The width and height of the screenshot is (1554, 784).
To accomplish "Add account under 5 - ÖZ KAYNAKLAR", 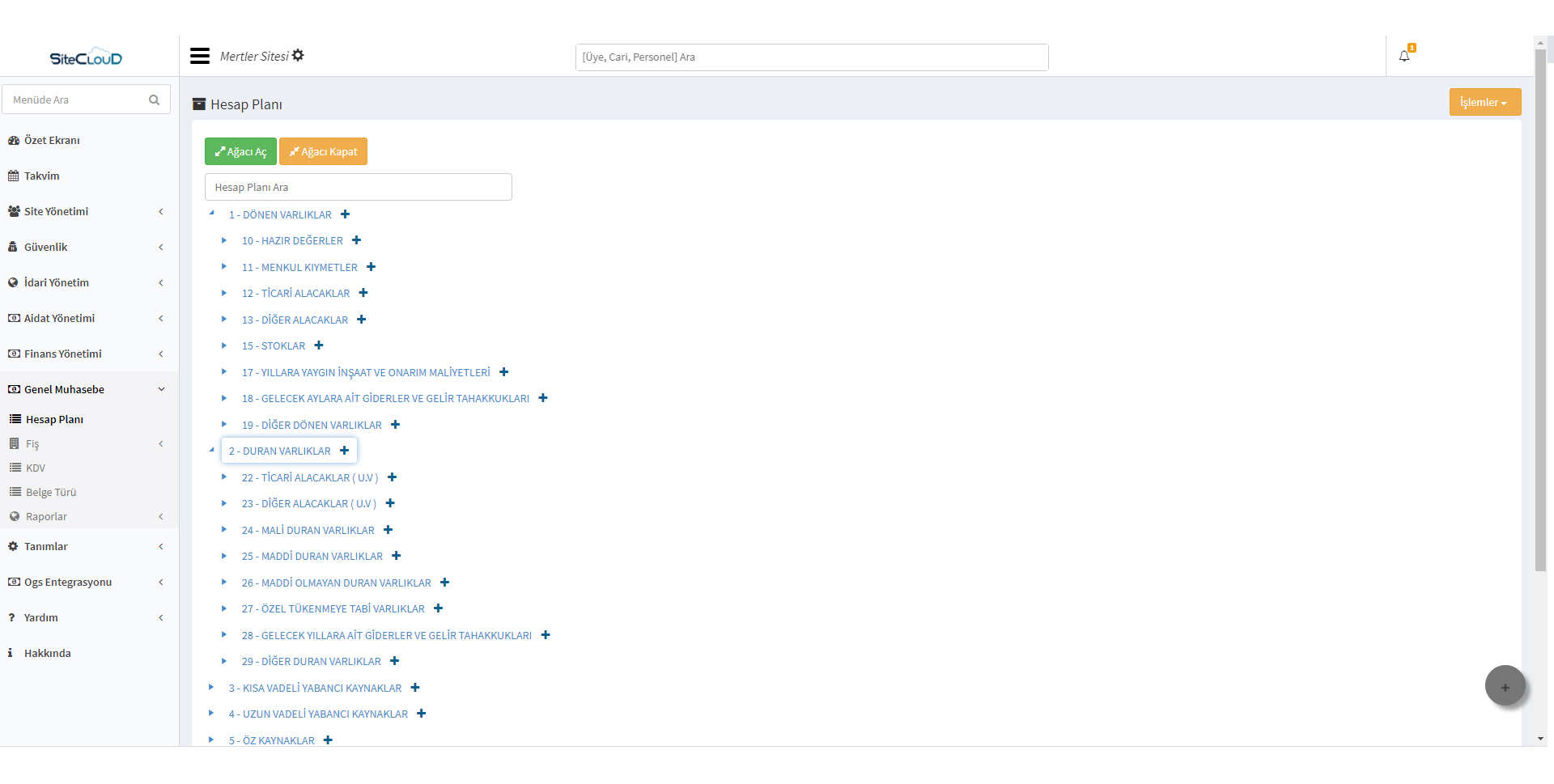I will [328, 740].
